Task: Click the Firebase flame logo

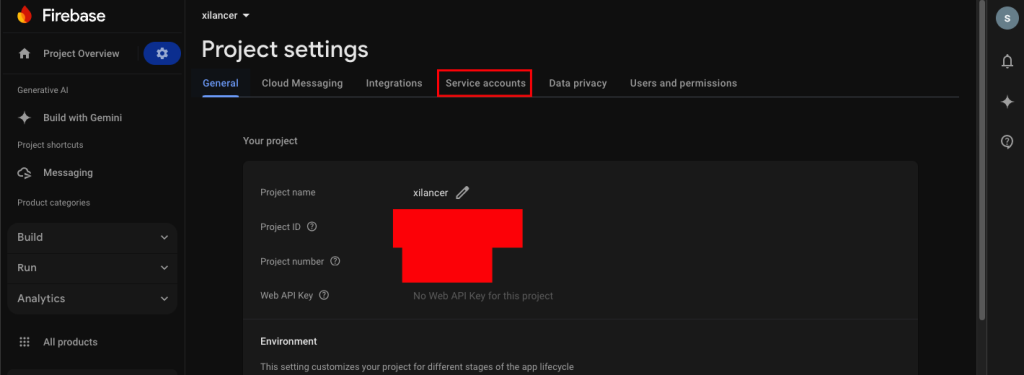Action: point(24,14)
